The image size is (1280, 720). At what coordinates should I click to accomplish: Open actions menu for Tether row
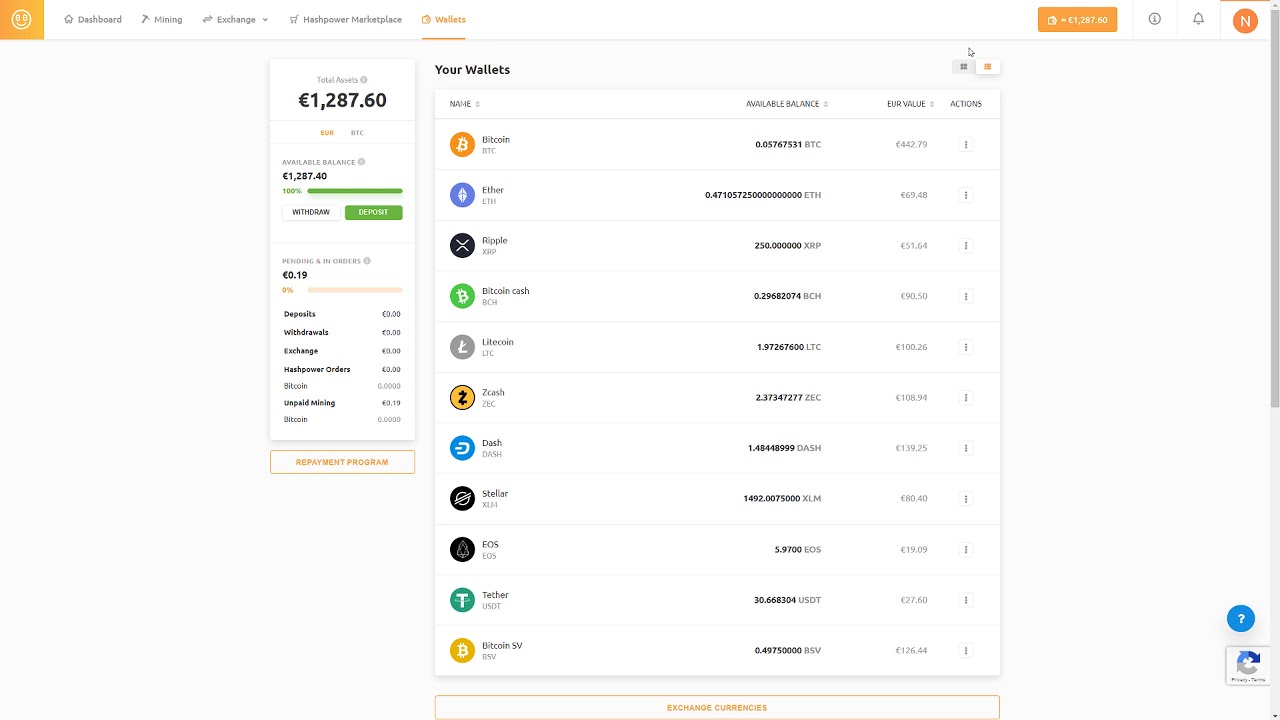pos(966,600)
